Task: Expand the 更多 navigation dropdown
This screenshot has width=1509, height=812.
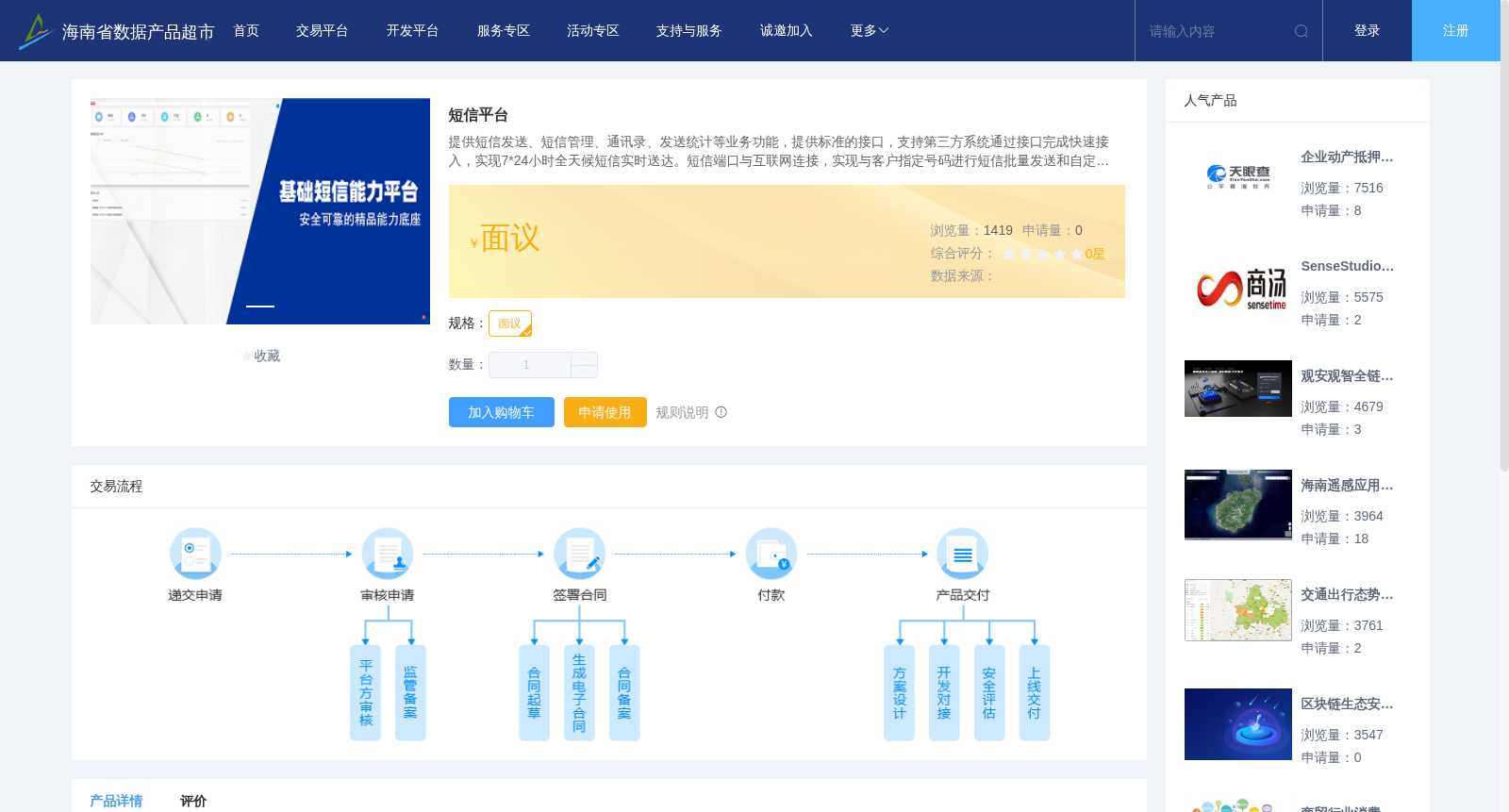Action: 870,31
